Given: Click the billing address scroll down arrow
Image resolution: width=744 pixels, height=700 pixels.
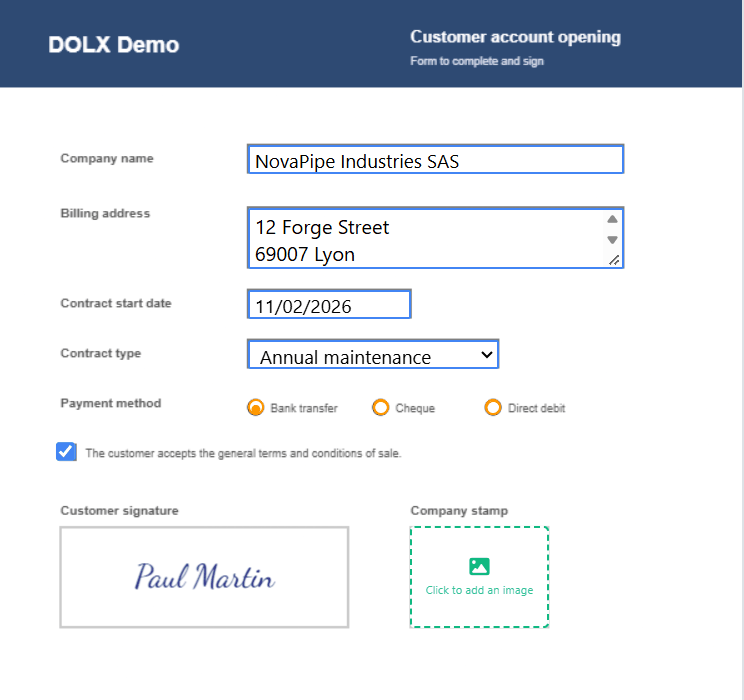Looking at the screenshot, I should (612, 240).
